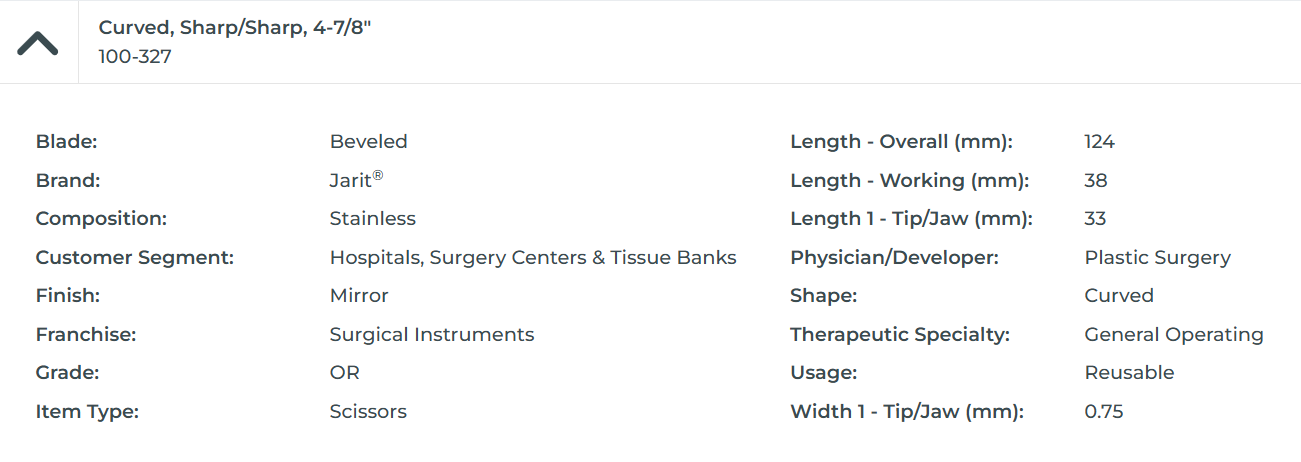The image size is (1301, 462).
Task: Select the Grade value OR
Action: click(x=344, y=373)
